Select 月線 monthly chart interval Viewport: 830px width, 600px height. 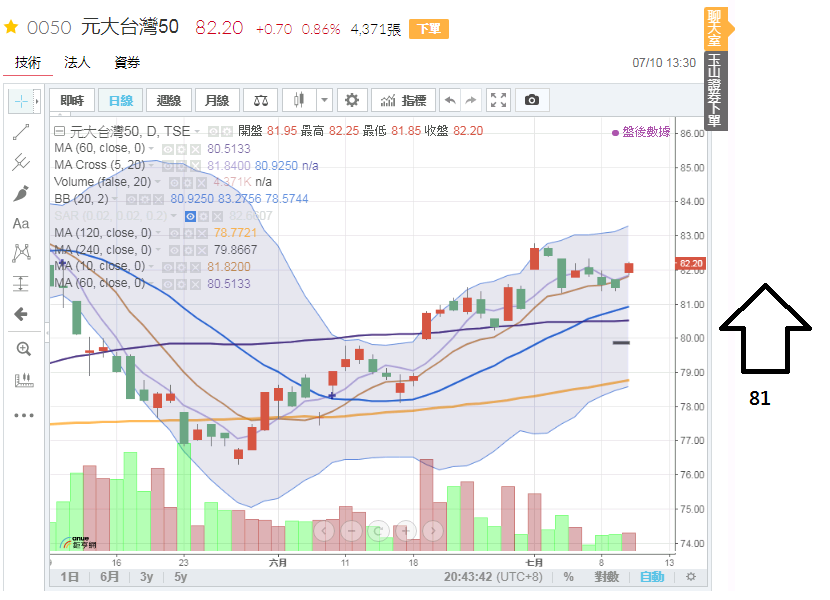(x=217, y=101)
